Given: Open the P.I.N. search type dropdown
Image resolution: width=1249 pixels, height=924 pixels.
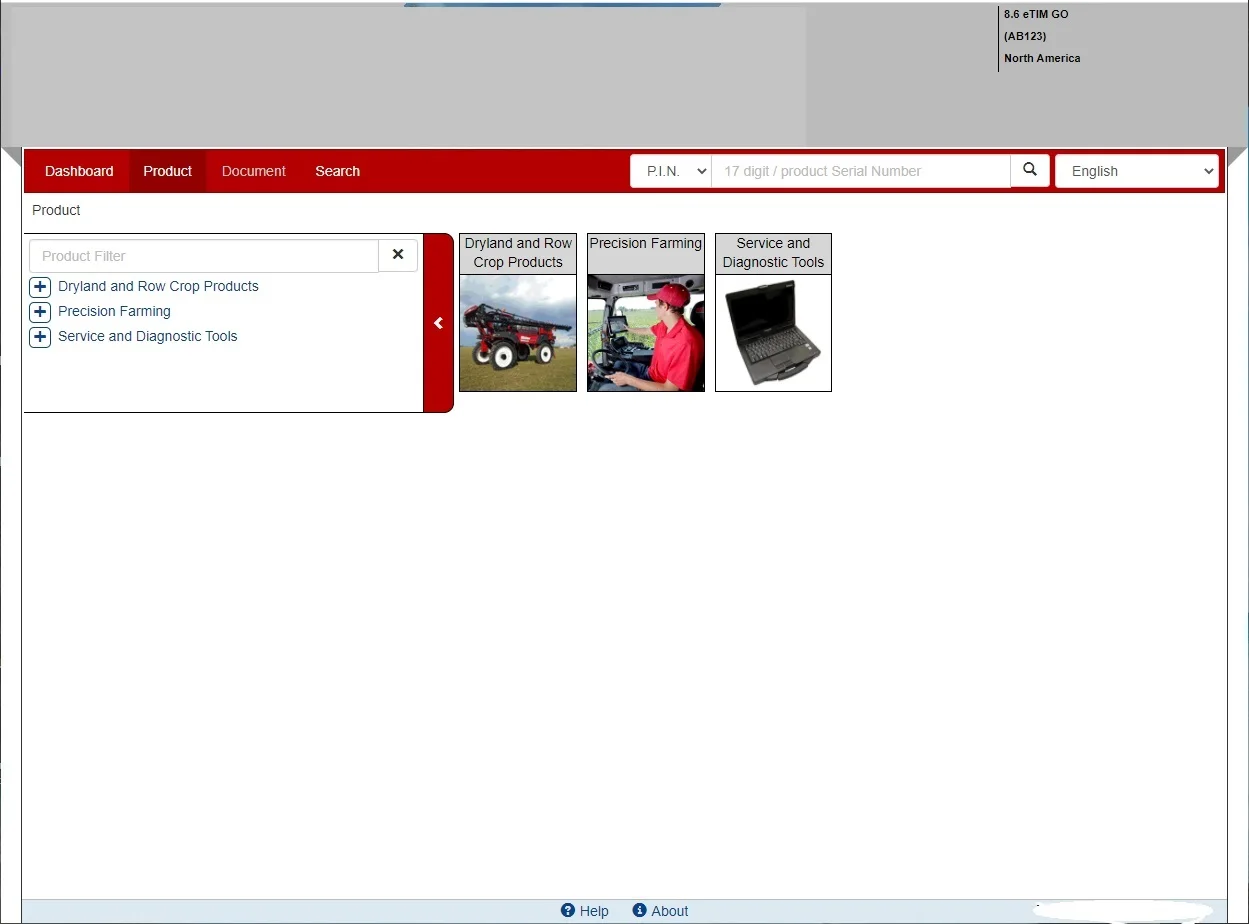Looking at the screenshot, I should click(671, 171).
